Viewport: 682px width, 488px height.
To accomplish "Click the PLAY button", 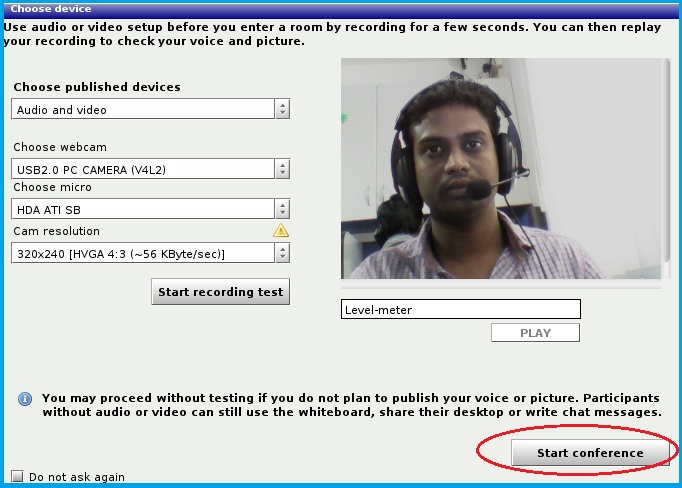I will [535, 333].
